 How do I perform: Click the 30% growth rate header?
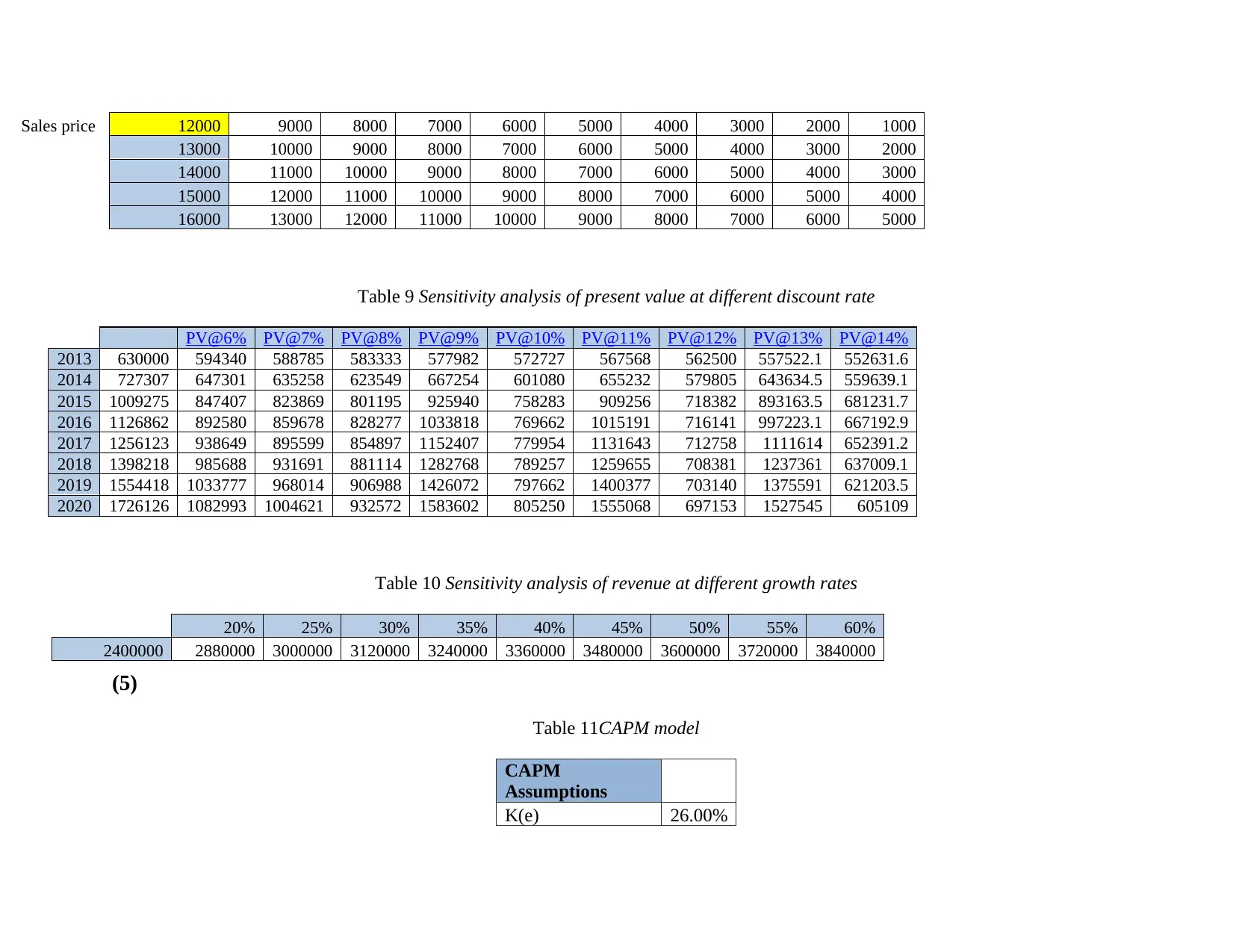click(x=380, y=626)
